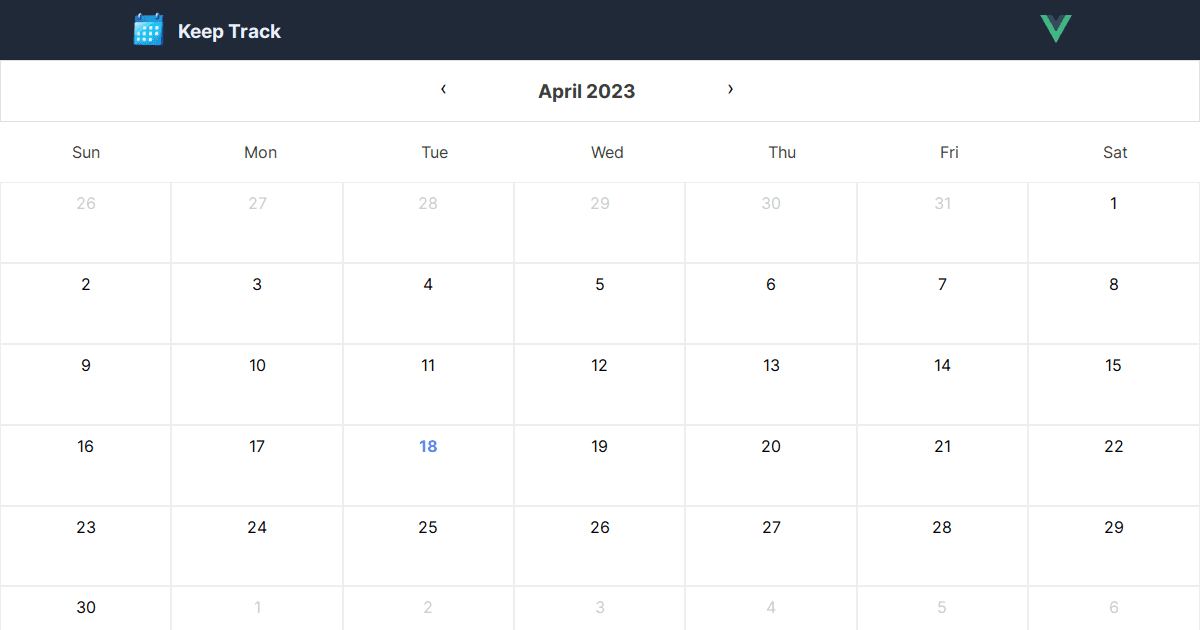
Task: Open the greyed May 1 day cell
Action: tap(257, 608)
